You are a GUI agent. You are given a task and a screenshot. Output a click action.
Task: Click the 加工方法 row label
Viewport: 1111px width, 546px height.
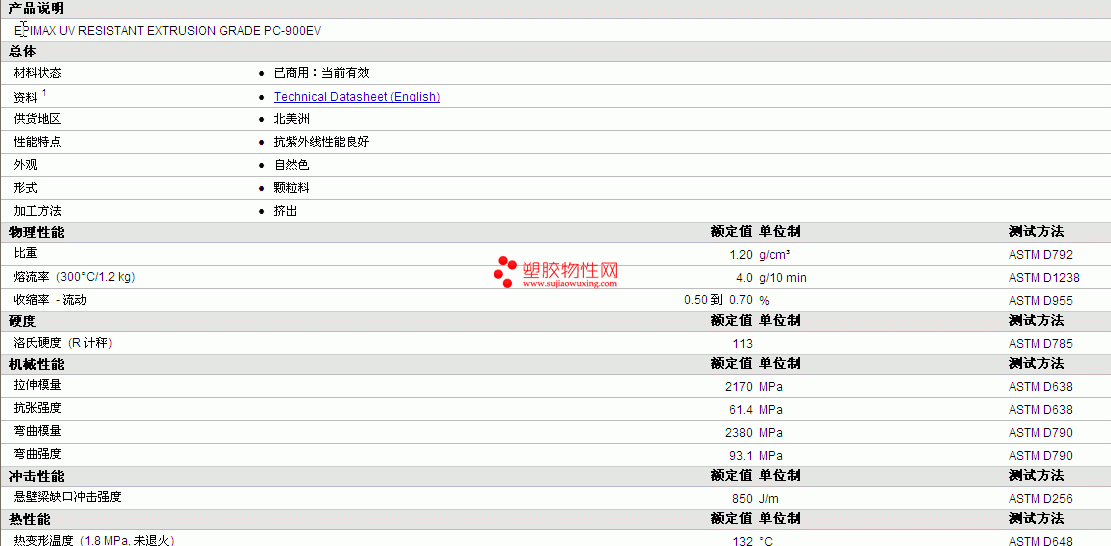tap(38, 211)
